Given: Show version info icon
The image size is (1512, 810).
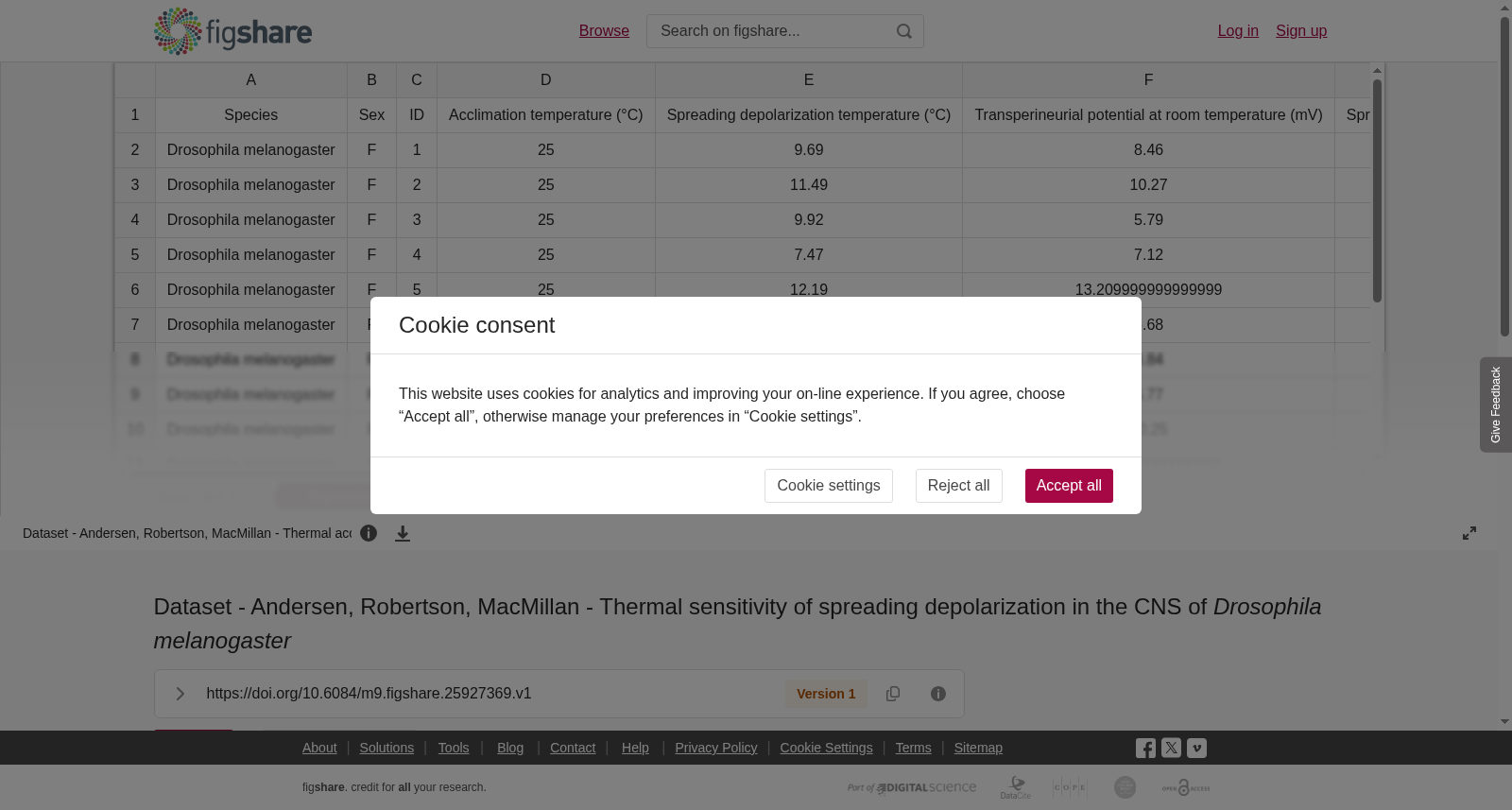Looking at the screenshot, I should click(938, 694).
